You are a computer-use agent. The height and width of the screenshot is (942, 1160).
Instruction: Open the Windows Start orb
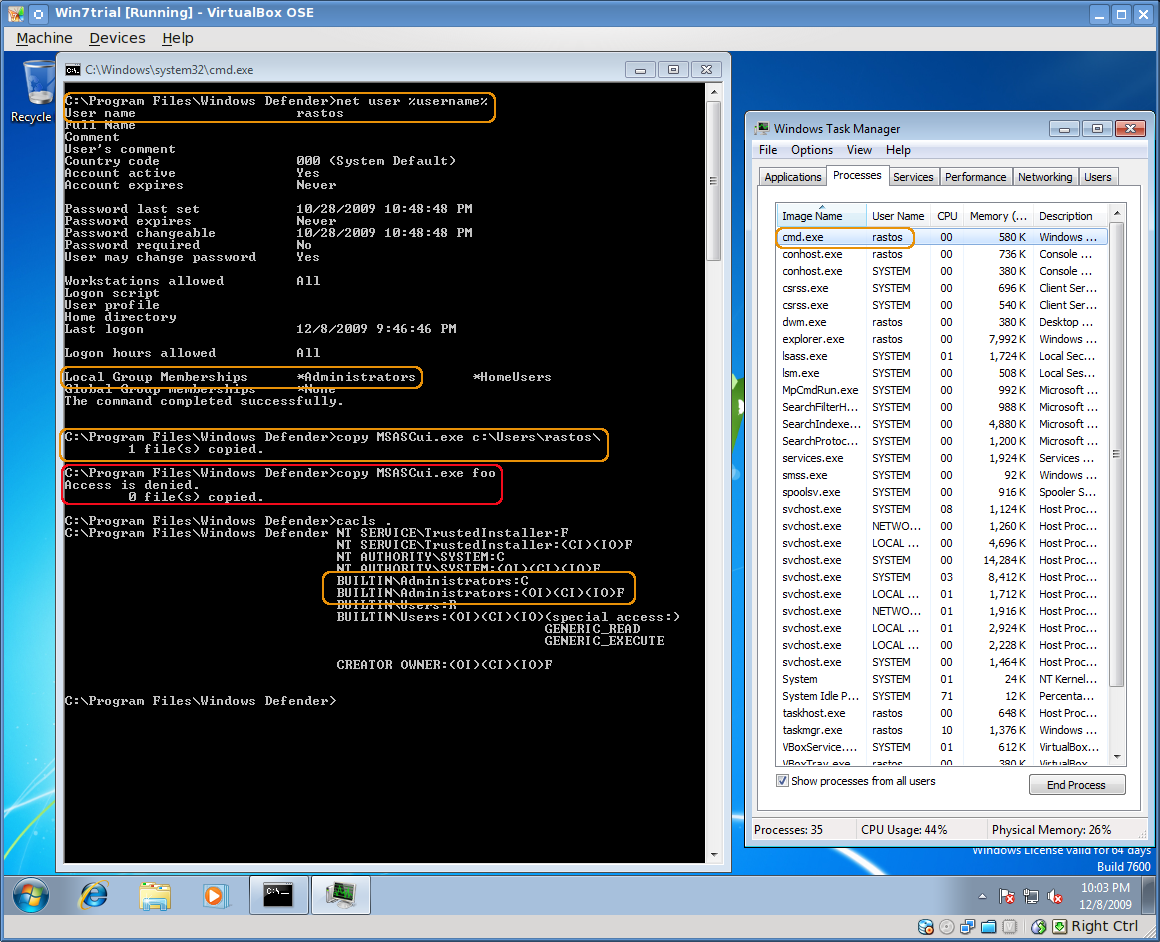[31, 895]
